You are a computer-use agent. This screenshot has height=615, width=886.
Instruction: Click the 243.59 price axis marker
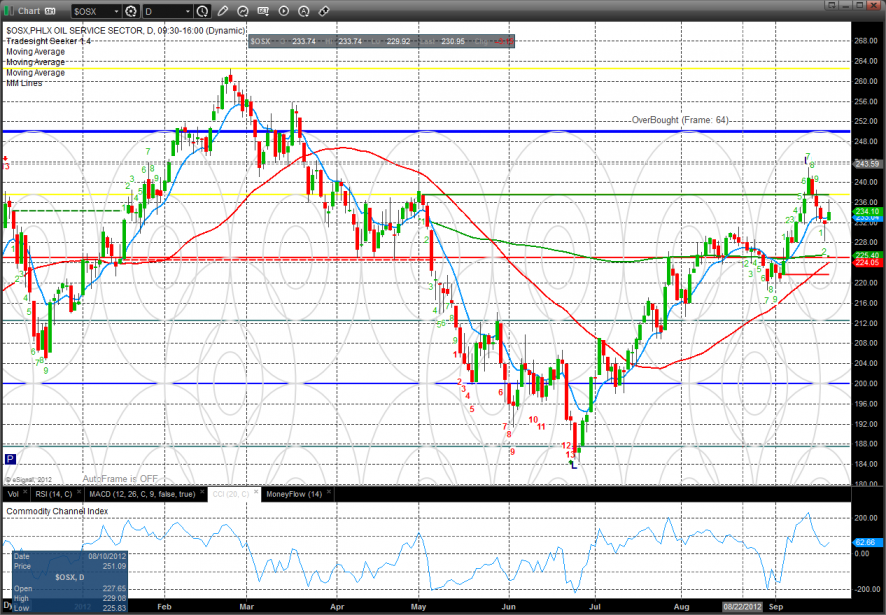tap(867, 164)
